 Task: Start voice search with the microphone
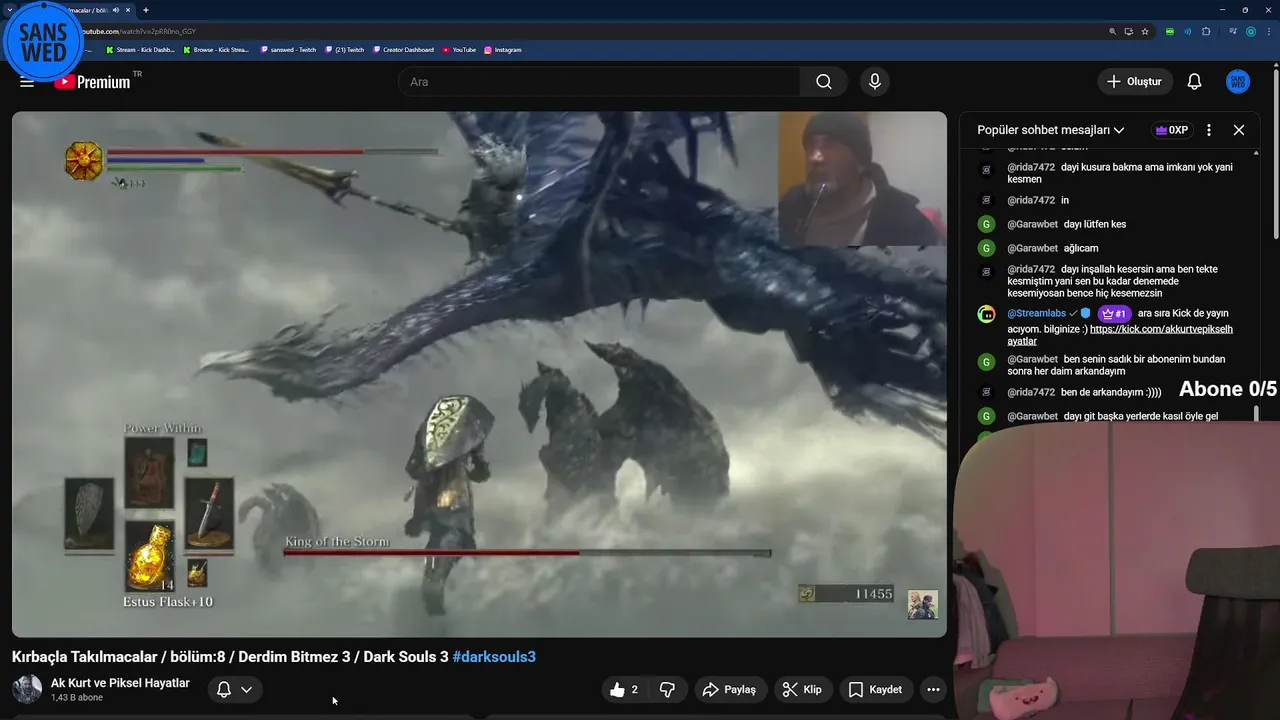(875, 82)
